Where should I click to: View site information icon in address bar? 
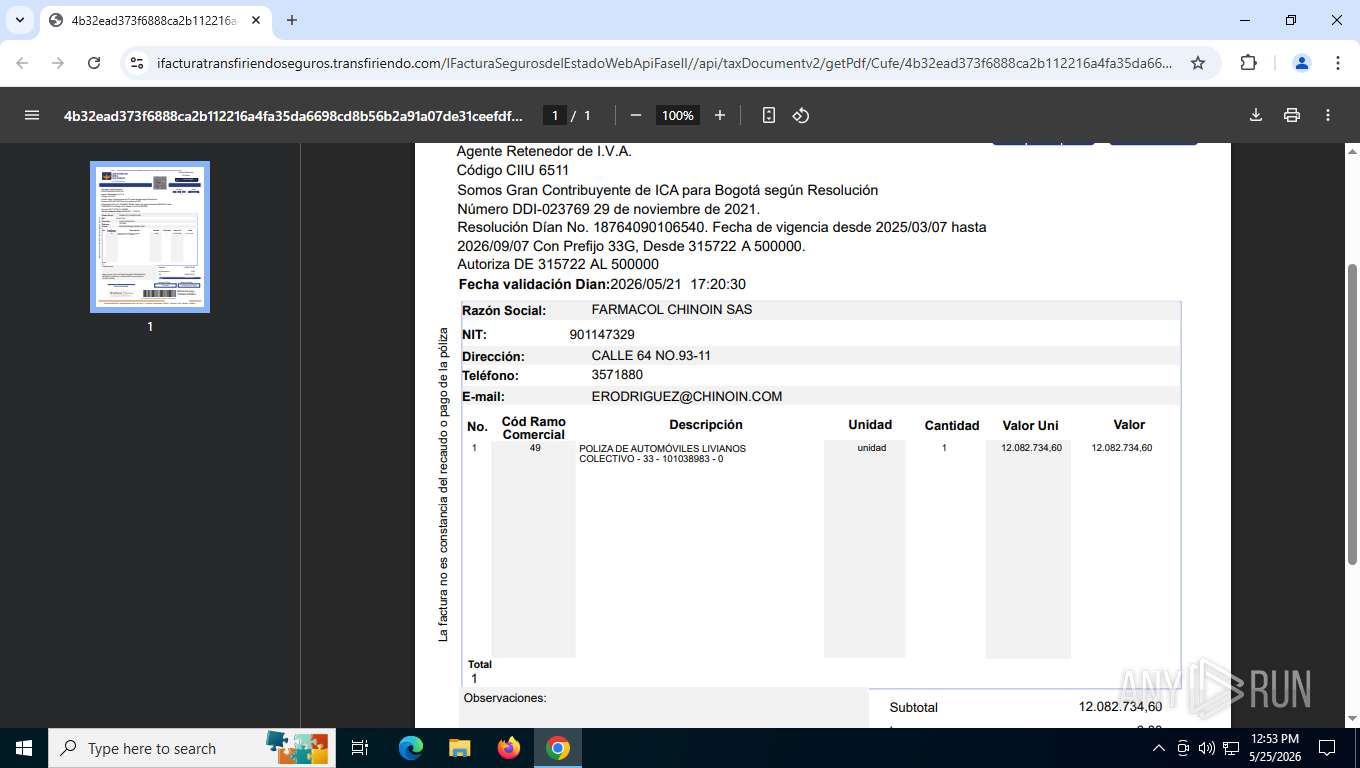click(x=137, y=63)
